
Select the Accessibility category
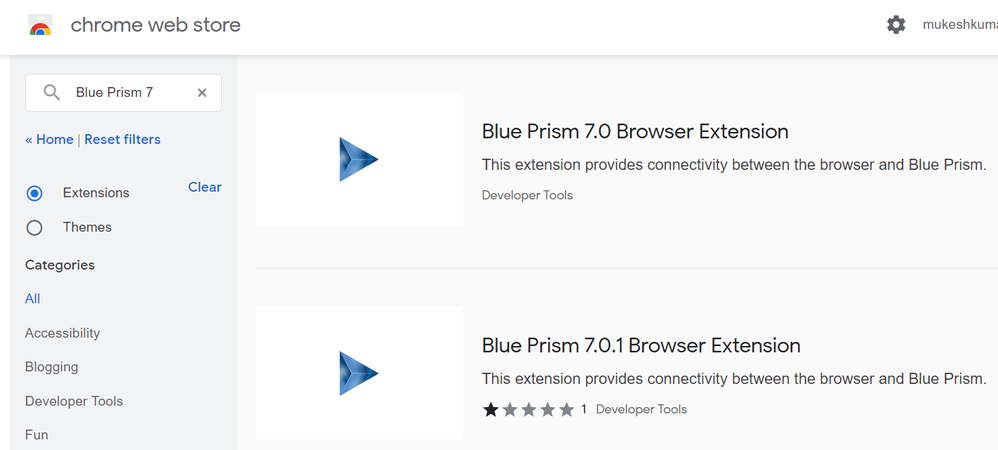pos(62,333)
